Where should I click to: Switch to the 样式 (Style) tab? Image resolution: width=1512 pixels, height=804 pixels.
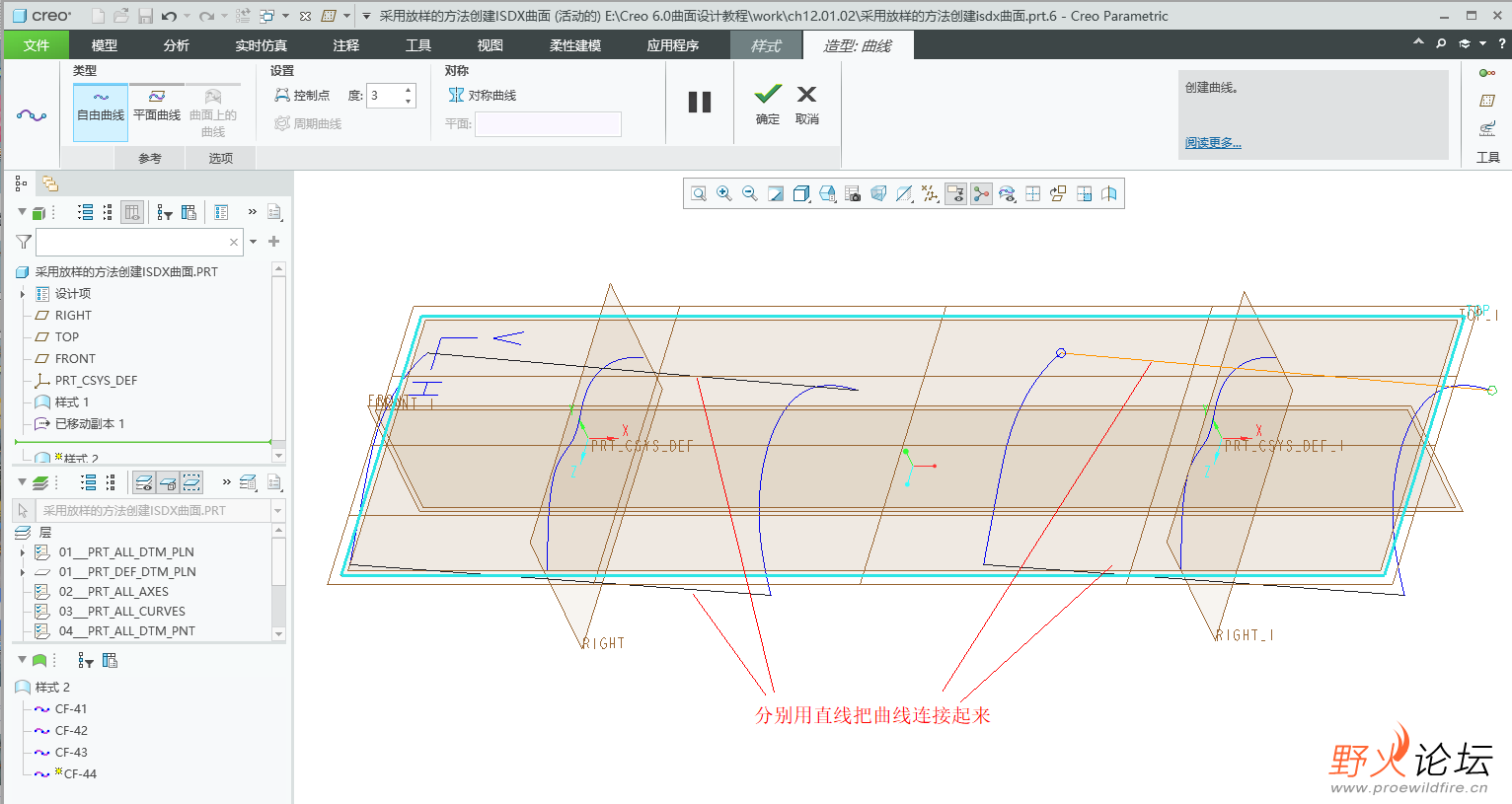766,45
